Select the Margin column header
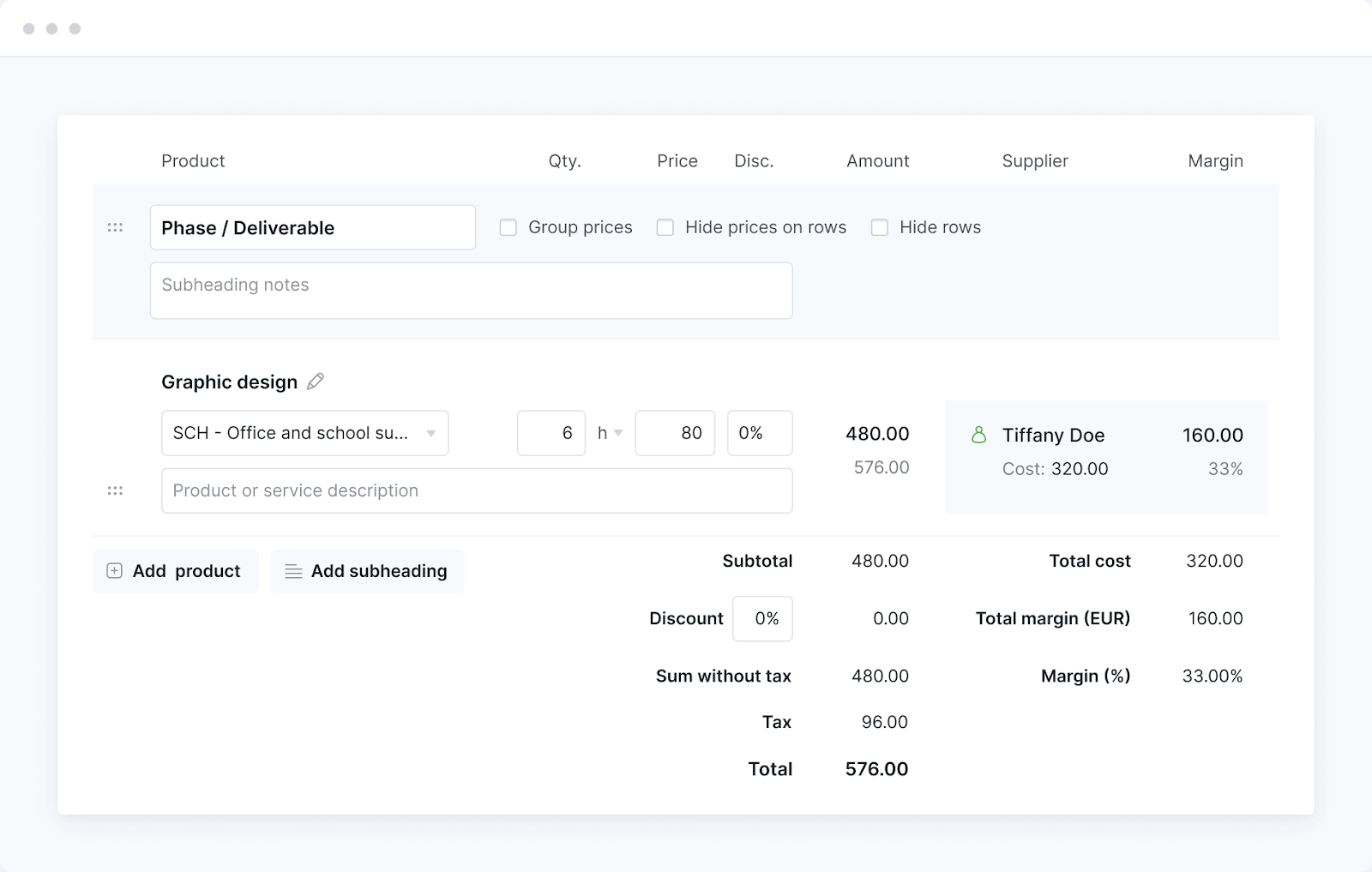Image resolution: width=1372 pixels, height=872 pixels. pos(1214,160)
